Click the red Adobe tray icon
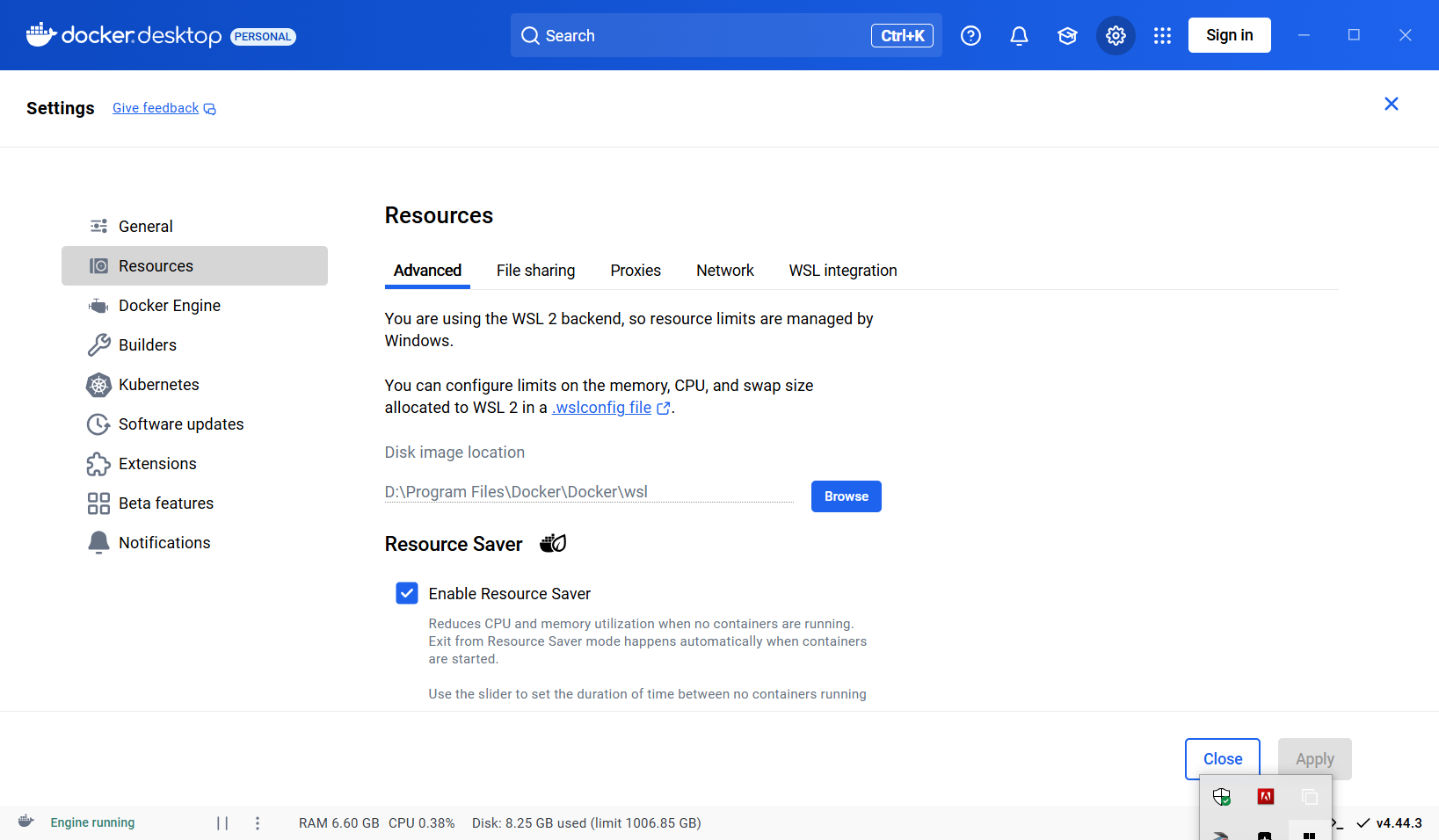 point(1266,797)
